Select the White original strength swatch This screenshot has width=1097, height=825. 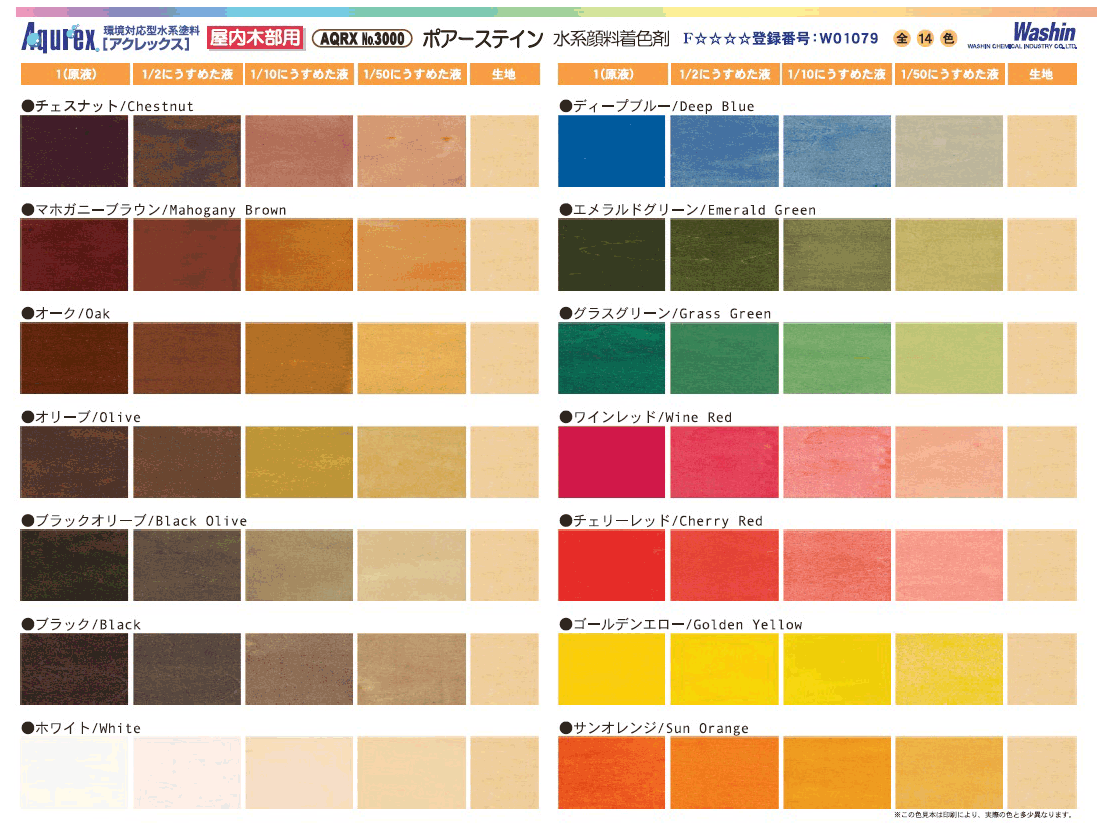point(74,772)
